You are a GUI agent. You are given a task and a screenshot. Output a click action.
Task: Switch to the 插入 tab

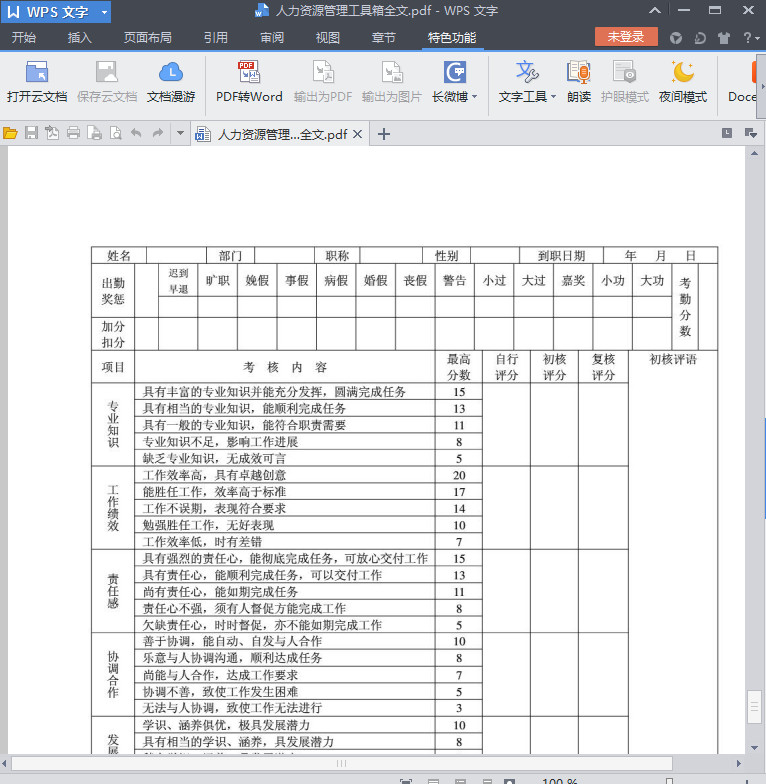(80, 38)
